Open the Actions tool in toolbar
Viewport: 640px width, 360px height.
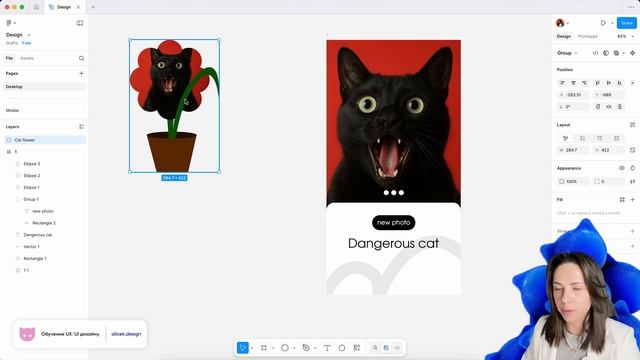point(357,348)
